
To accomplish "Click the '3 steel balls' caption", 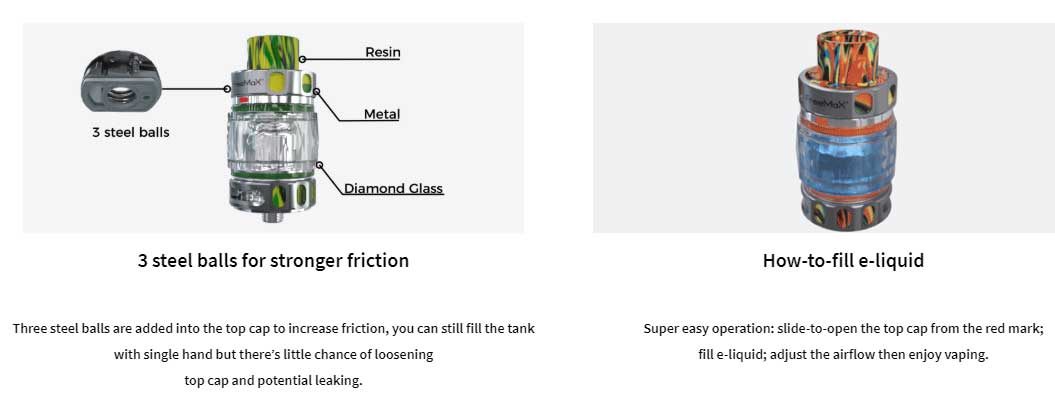I will click(131, 133).
